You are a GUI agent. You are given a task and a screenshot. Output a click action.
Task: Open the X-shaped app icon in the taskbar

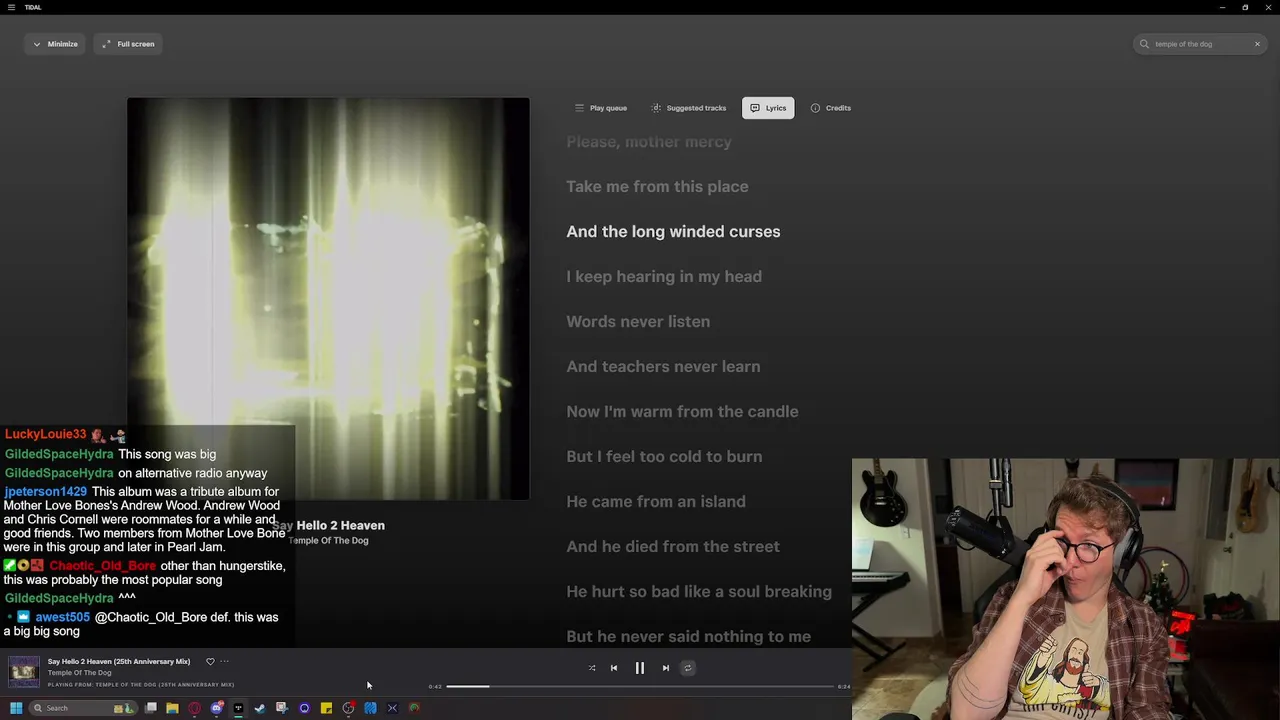coord(392,708)
